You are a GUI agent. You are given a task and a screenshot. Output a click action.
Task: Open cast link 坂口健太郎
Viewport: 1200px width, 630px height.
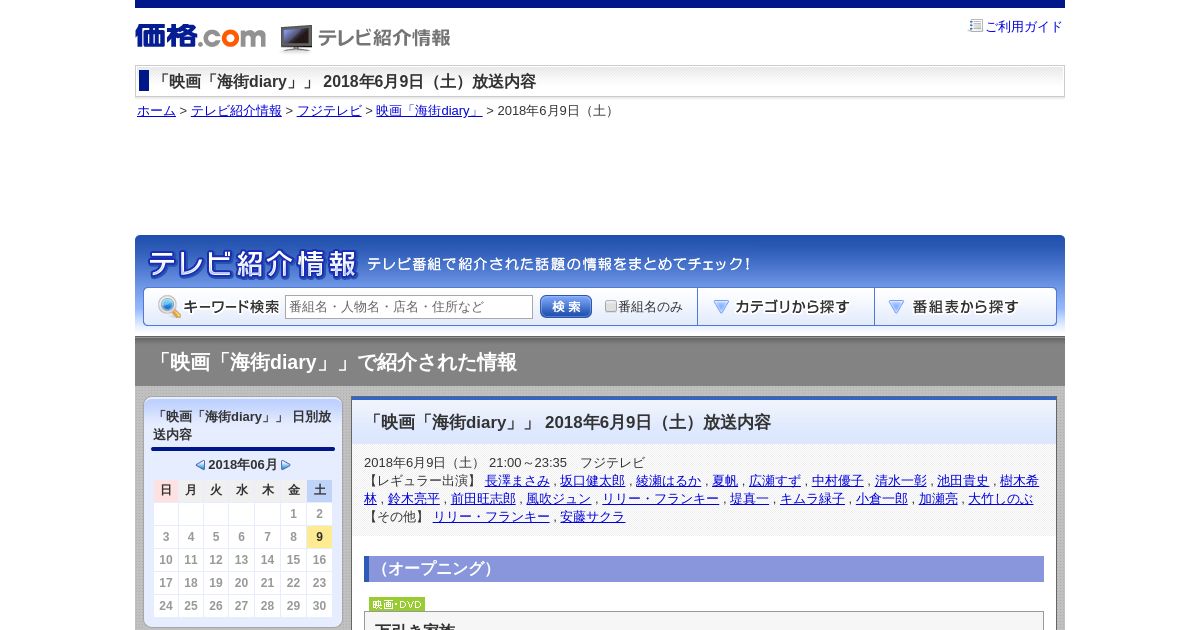point(592,481)
